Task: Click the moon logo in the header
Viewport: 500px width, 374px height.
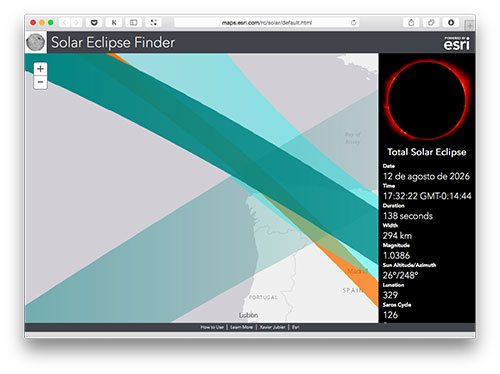Action: (x=36, y=43)
